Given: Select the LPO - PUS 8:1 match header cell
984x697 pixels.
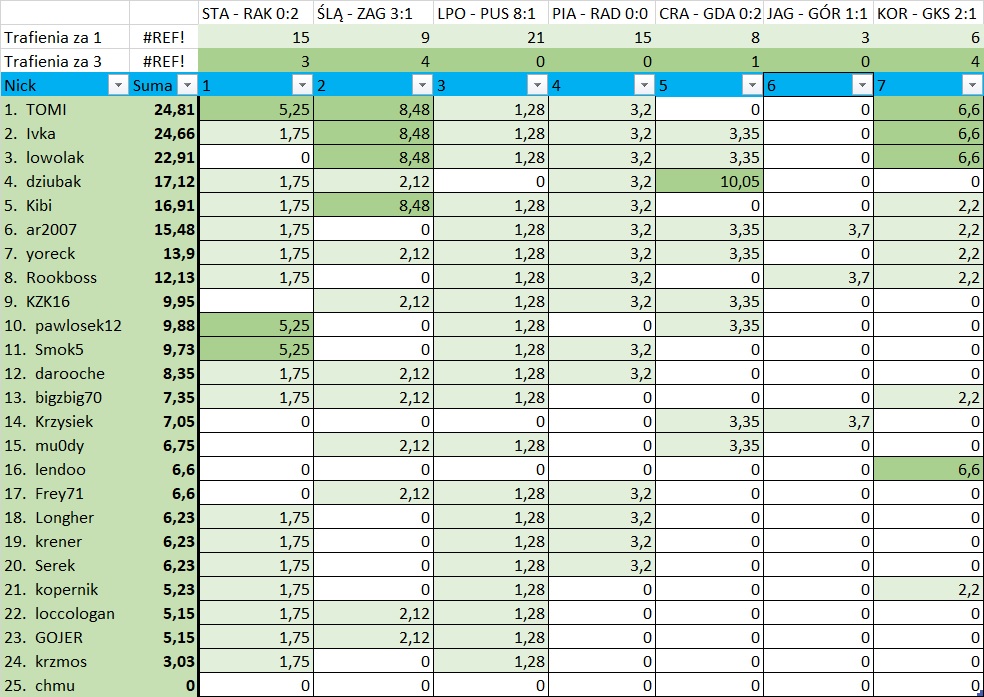Looking at the screenshot, I should click(490, 13).
